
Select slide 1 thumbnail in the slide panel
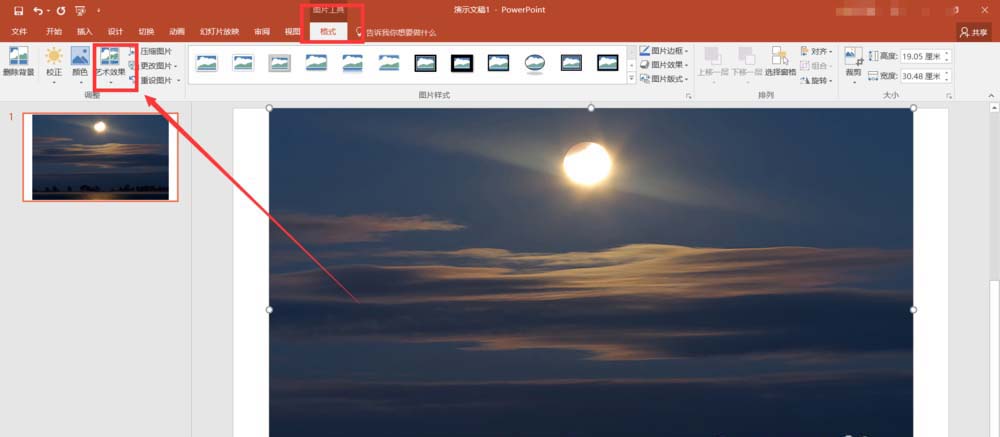(x=100, y=157)
